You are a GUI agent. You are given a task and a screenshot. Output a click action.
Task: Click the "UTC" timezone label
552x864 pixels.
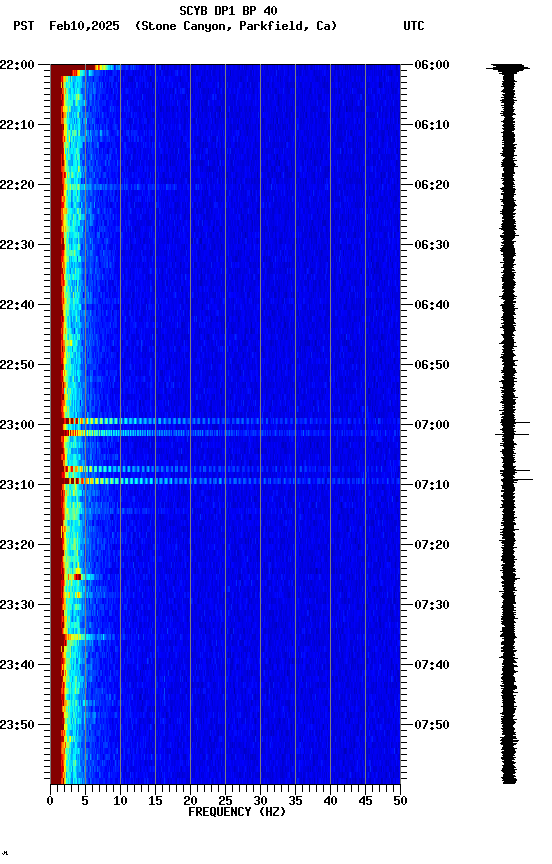tap(414, 26)
